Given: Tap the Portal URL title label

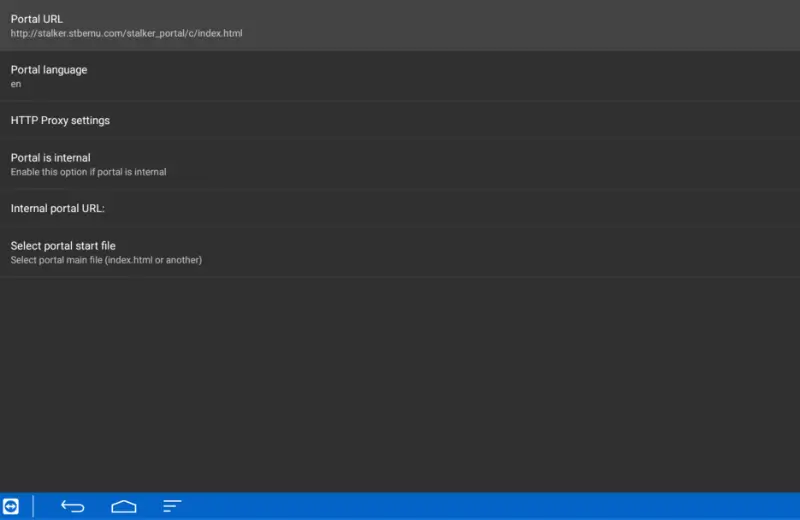Looking at the screenshot, I should [37, 19].
